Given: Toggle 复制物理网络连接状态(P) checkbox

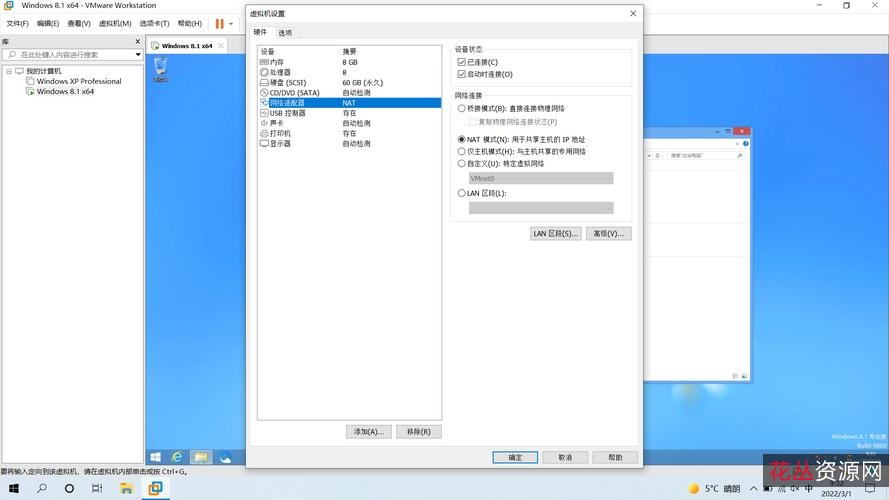Looking at the screenshot, I should pos(472,122).
